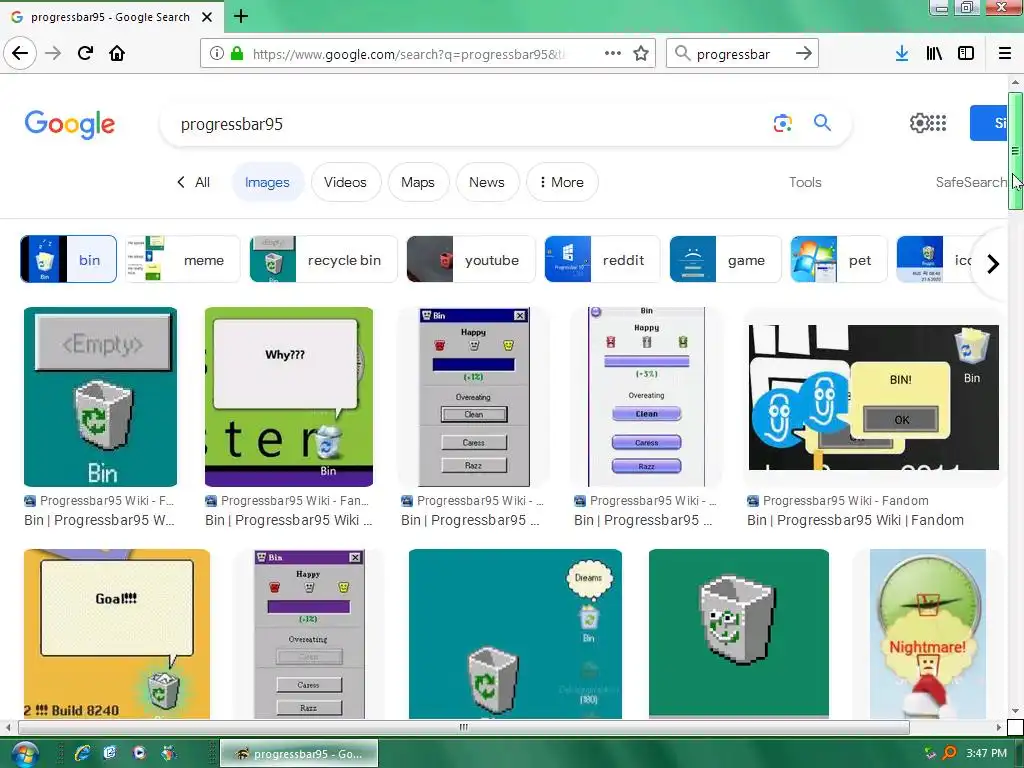
Task: Click the green padlock security icon
Action: [x=237, y=54]
